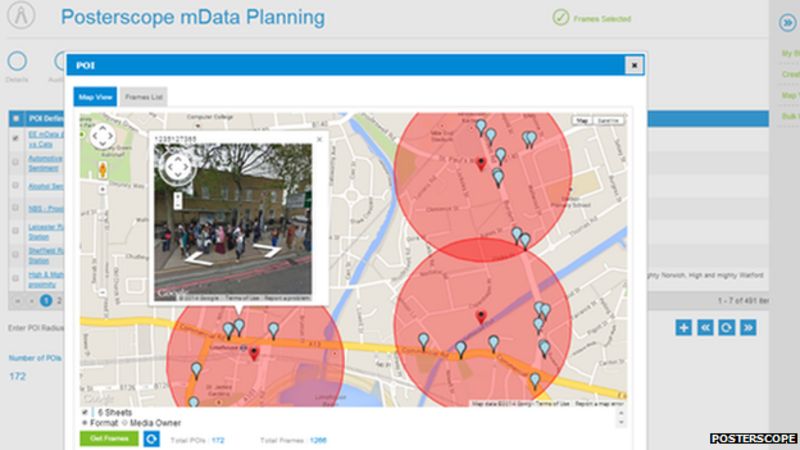Click the blue frame pin near St James Gardens

click(196, 370)
